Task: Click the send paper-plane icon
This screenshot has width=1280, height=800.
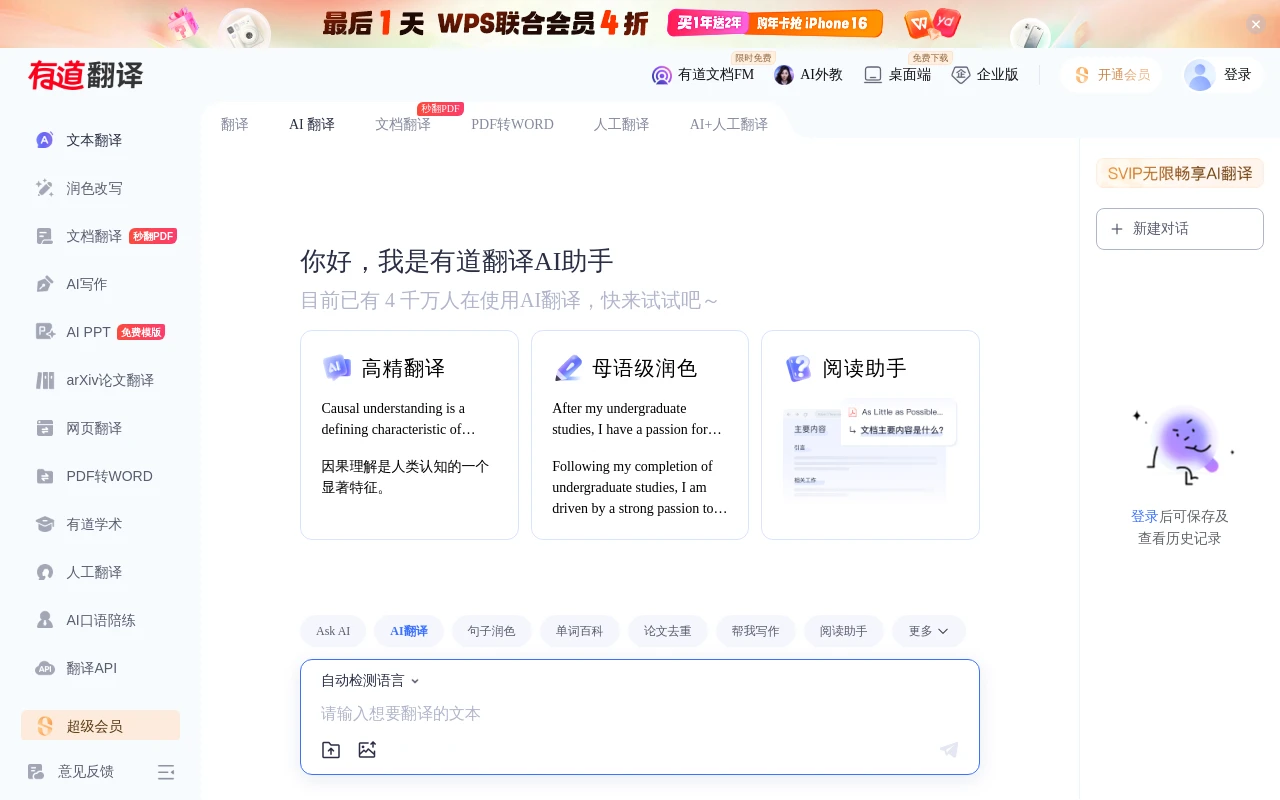Action: click(x=948, y=750)
